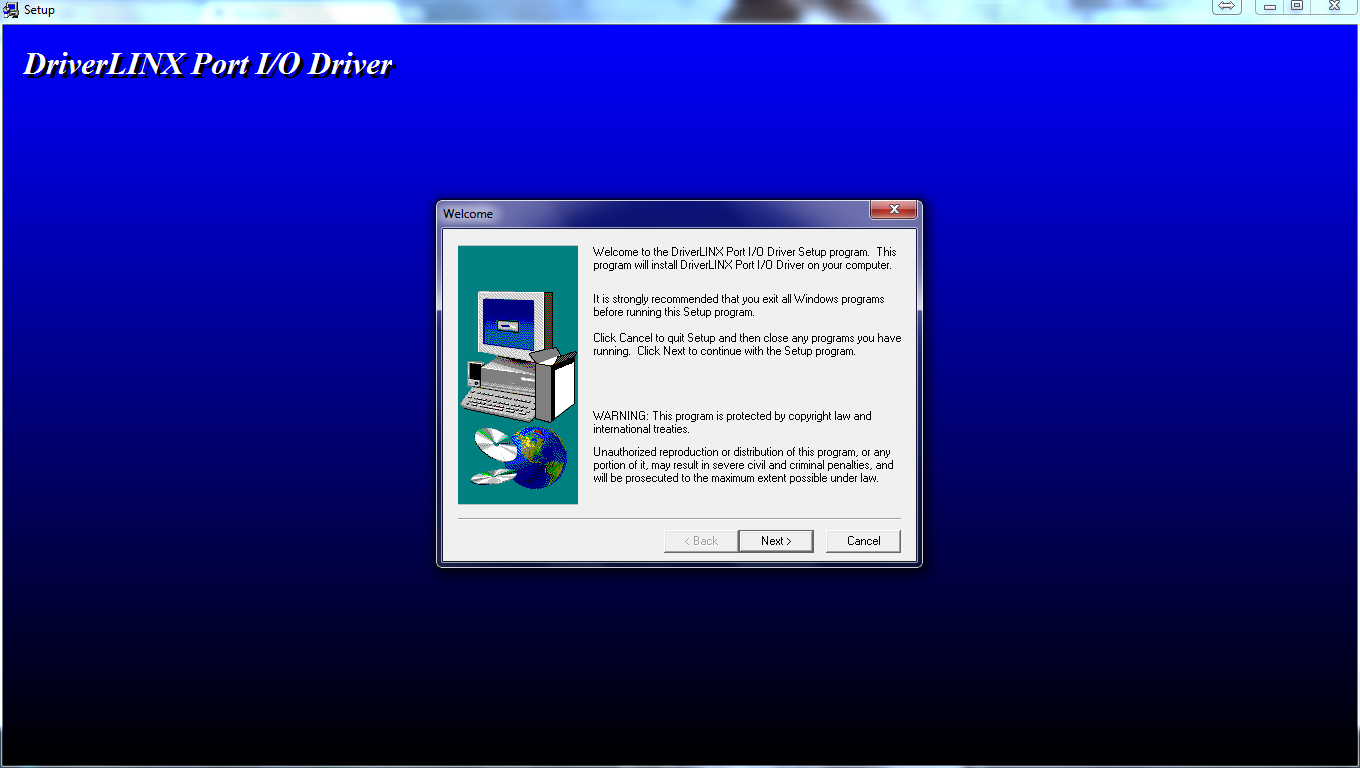Close the main Setup window
This screenshot has width=1360, height=768.
point(1334,7)
